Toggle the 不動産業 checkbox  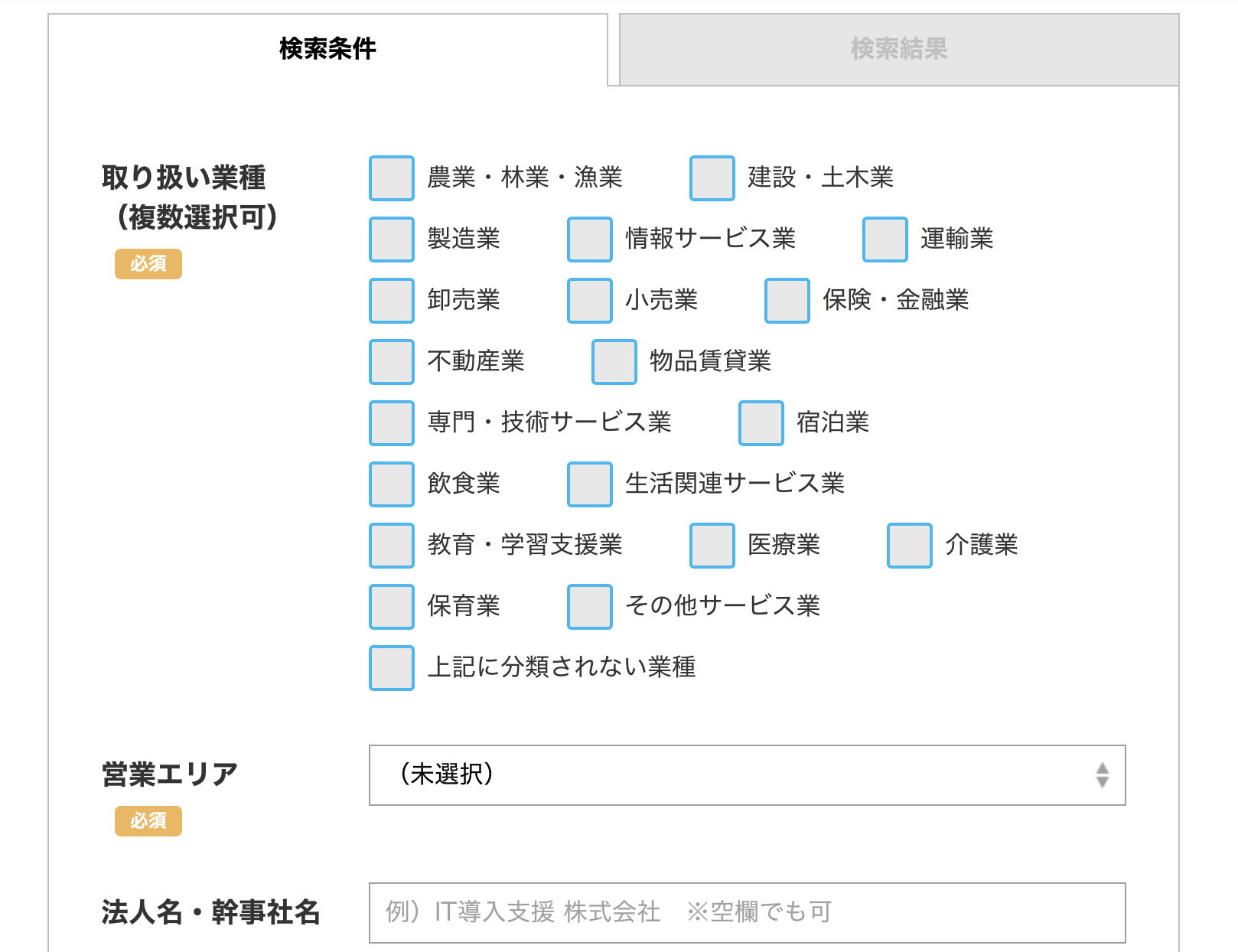point(392,362)
